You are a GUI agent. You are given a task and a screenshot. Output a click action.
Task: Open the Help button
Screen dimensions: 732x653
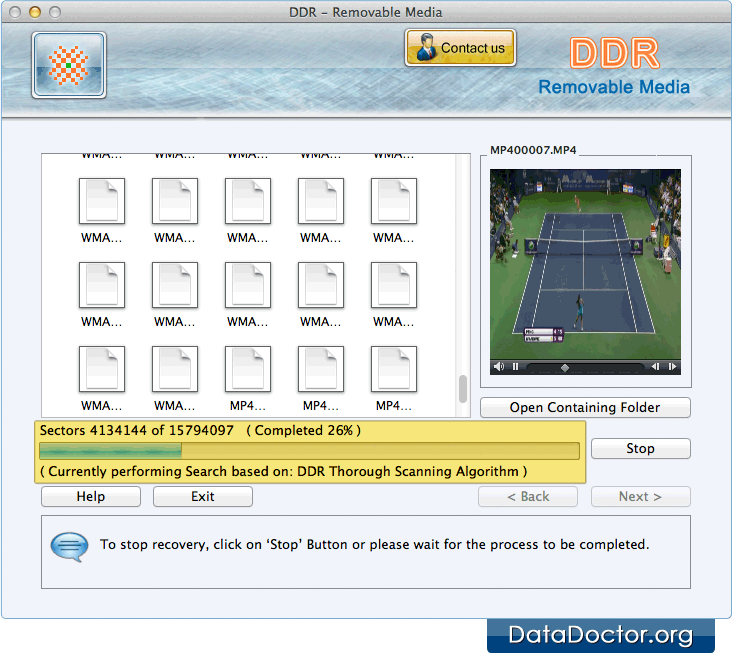click(x=91, y=497)
